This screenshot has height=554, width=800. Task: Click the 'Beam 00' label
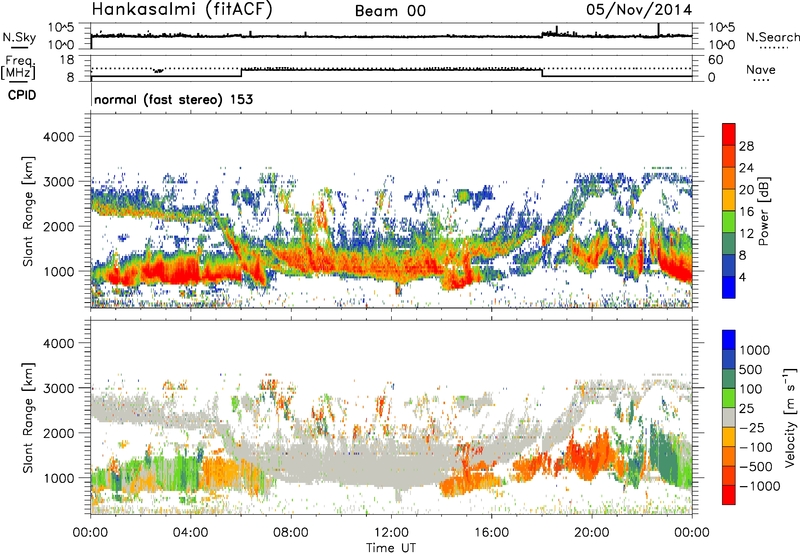tap(390, 11)
